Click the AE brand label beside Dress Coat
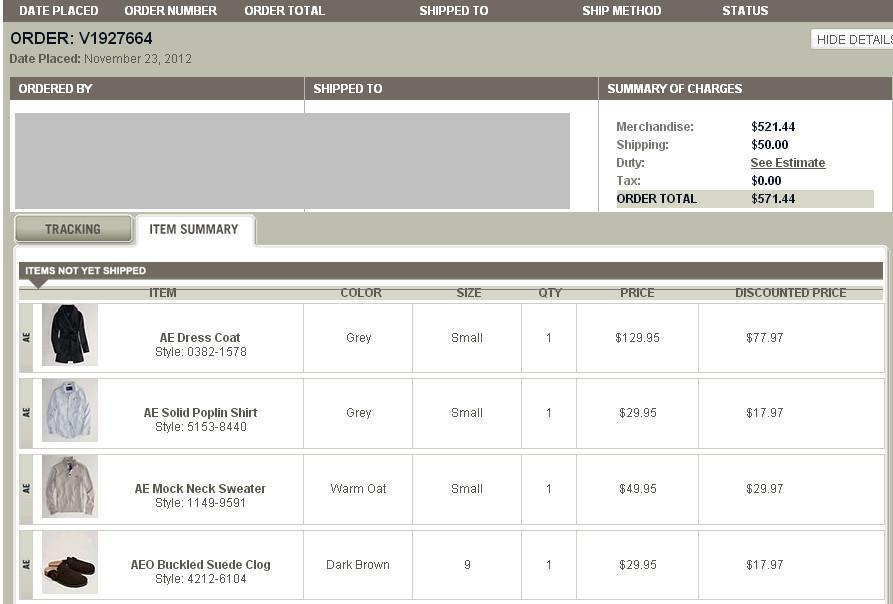This screenshot has width=893, height=604. point(26,338)
